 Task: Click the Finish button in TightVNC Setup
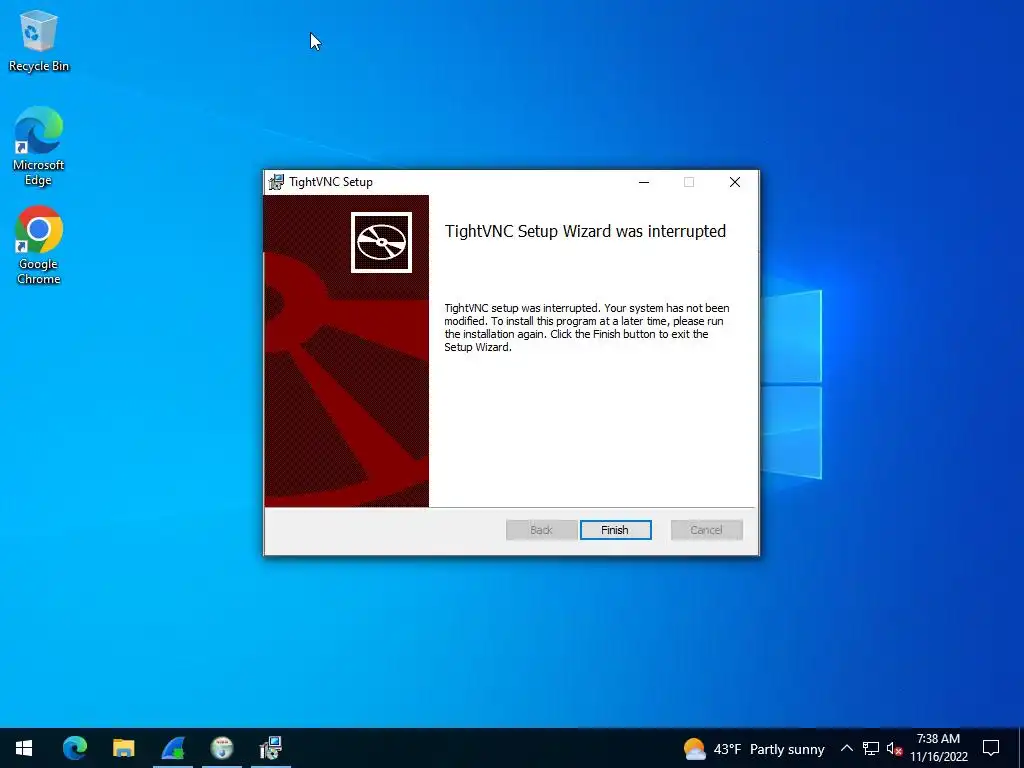[x=615, y=530]
